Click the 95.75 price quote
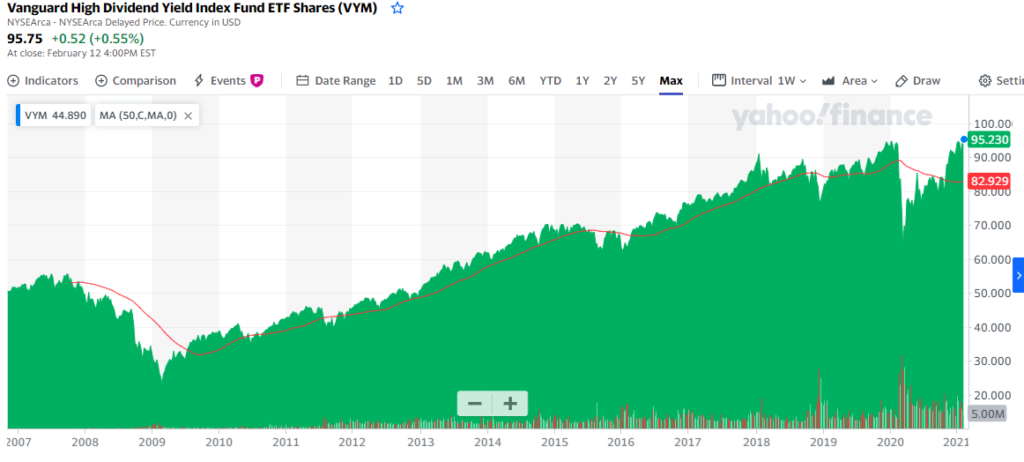The width and height of the screenshot is (1024, 462). (25, 39)
